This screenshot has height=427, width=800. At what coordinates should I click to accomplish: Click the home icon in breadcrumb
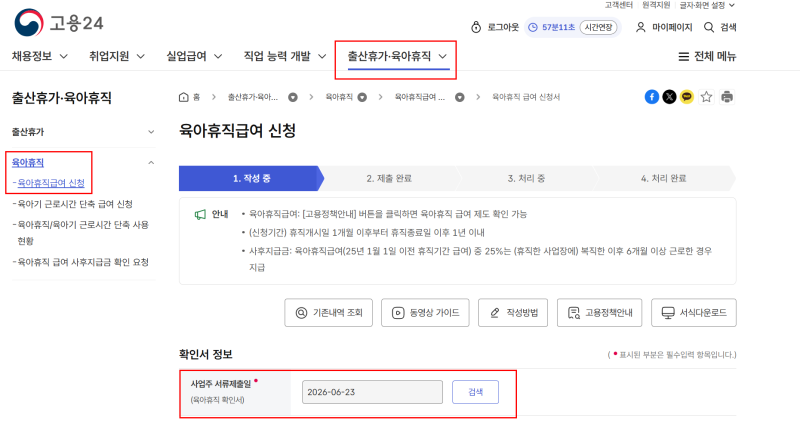184,97
